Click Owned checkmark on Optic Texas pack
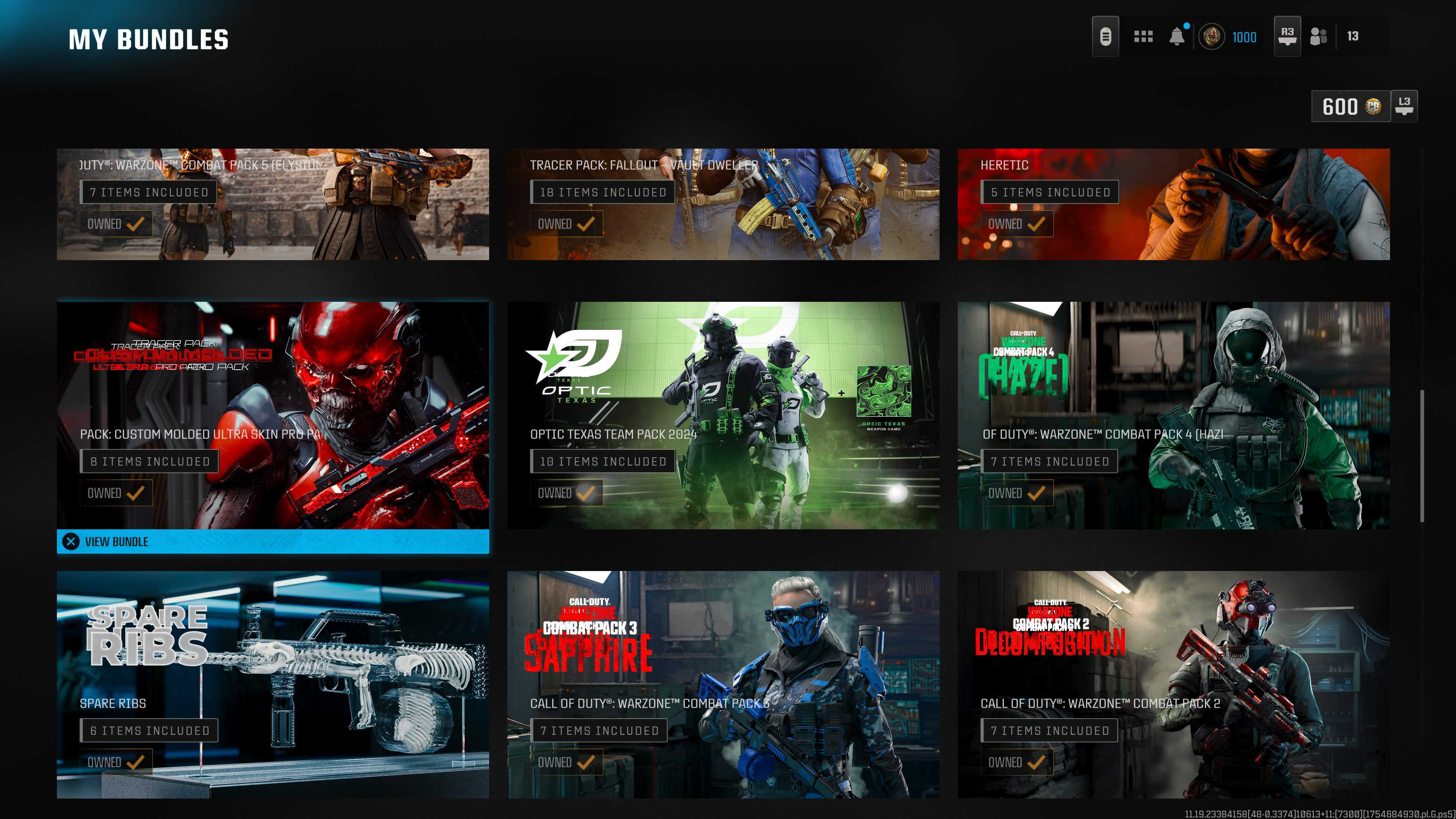Screen dimensions: 1456x819 [585, 493]
